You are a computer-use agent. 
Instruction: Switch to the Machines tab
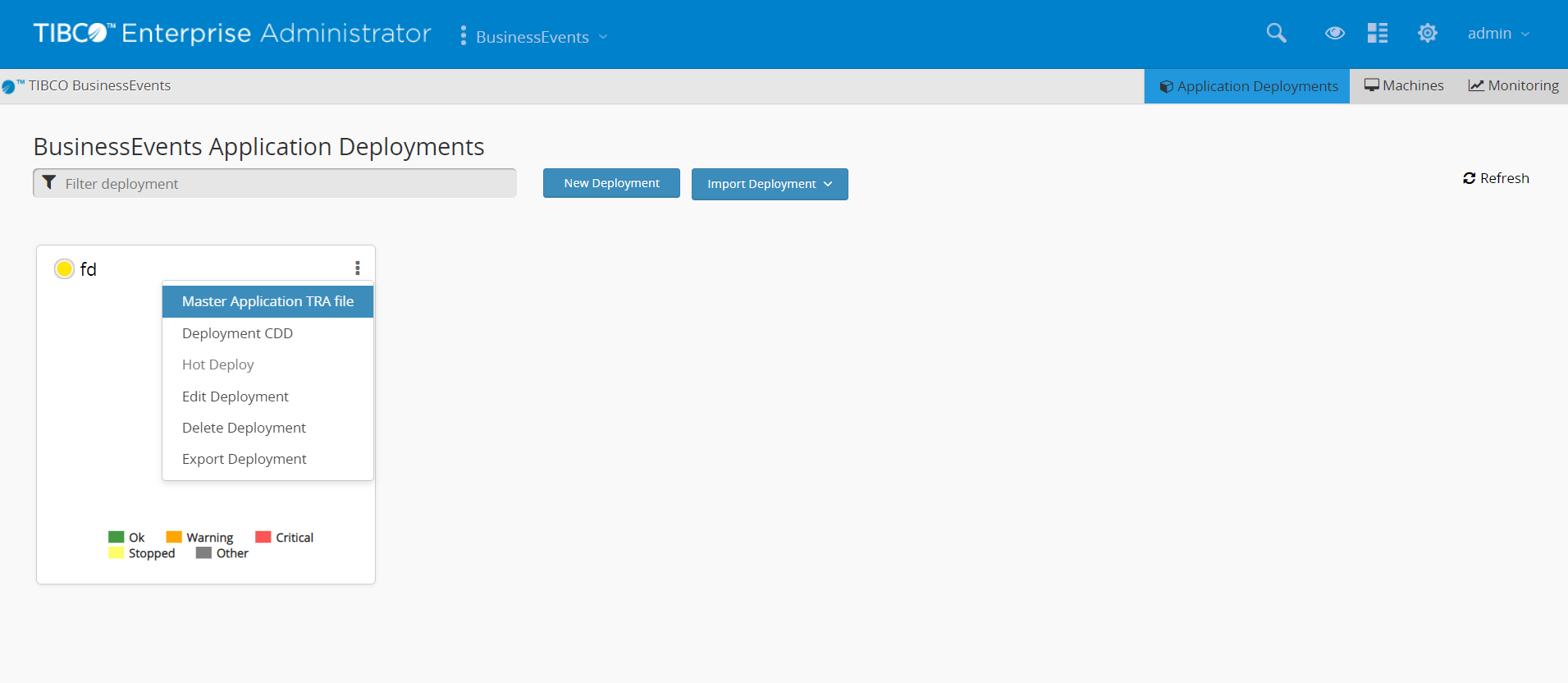click(1403, 85)
